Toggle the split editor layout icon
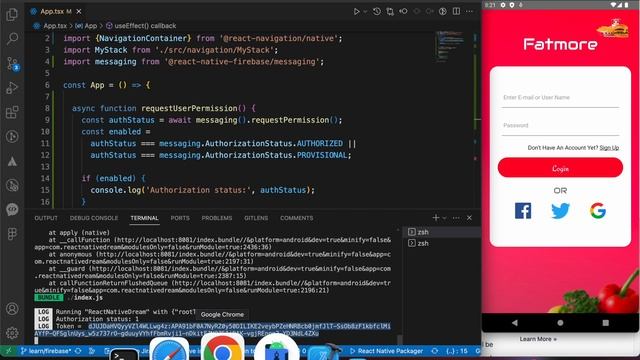Viewport: 640px width, 360px height. click(x=456, y=11)
